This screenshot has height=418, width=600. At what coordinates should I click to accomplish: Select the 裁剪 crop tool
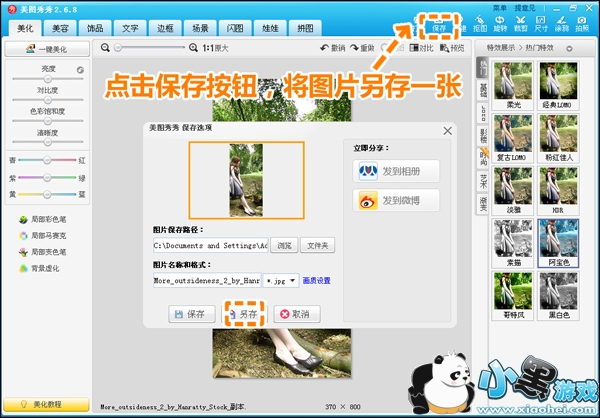pos(520,24)
